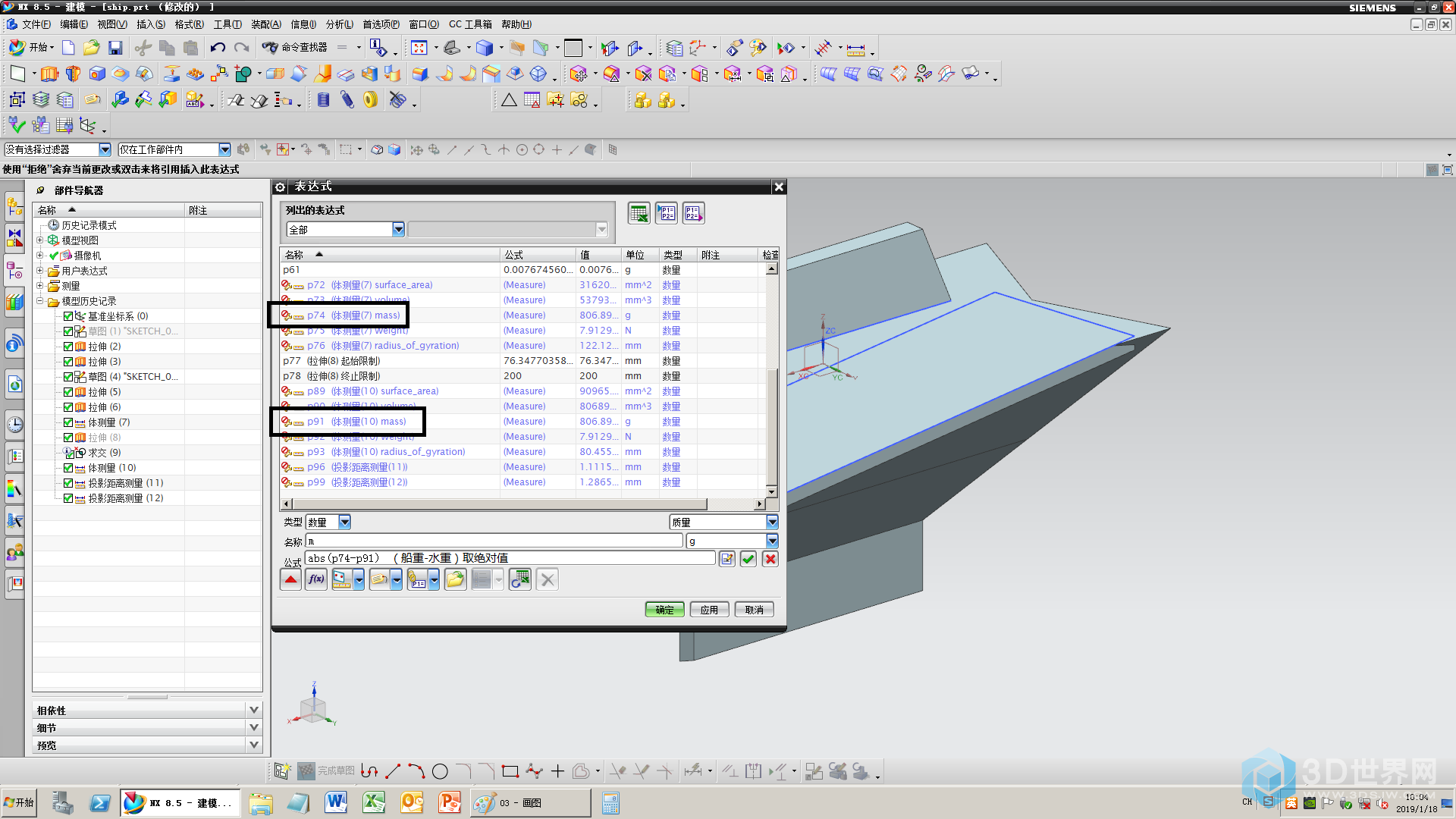Toggle checkbox for 基准坐标系 (0)
This screenshot has height=819, width=1456.
click(68, 316)
